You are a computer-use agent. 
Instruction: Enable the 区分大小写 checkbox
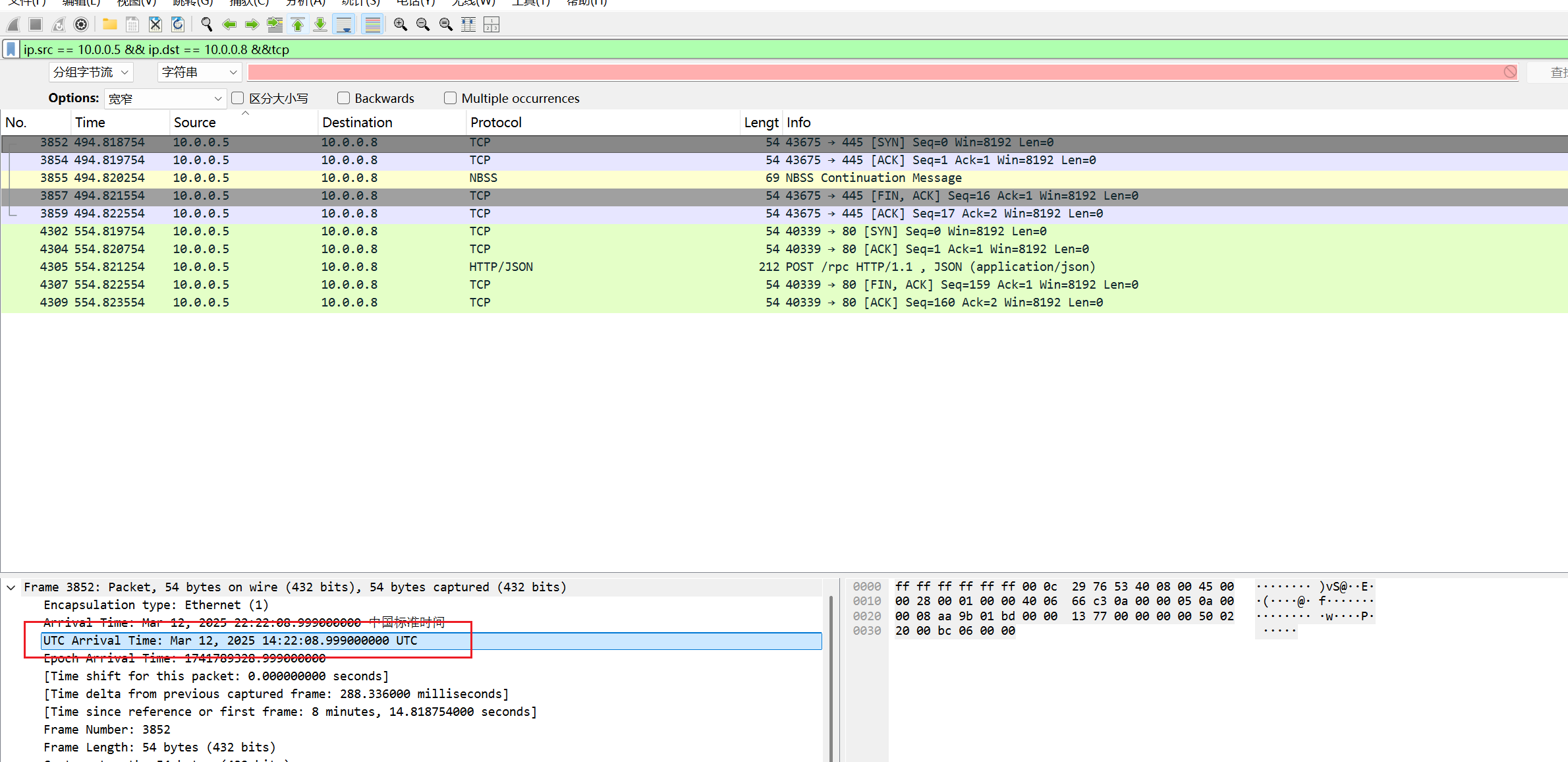point(238,98)
